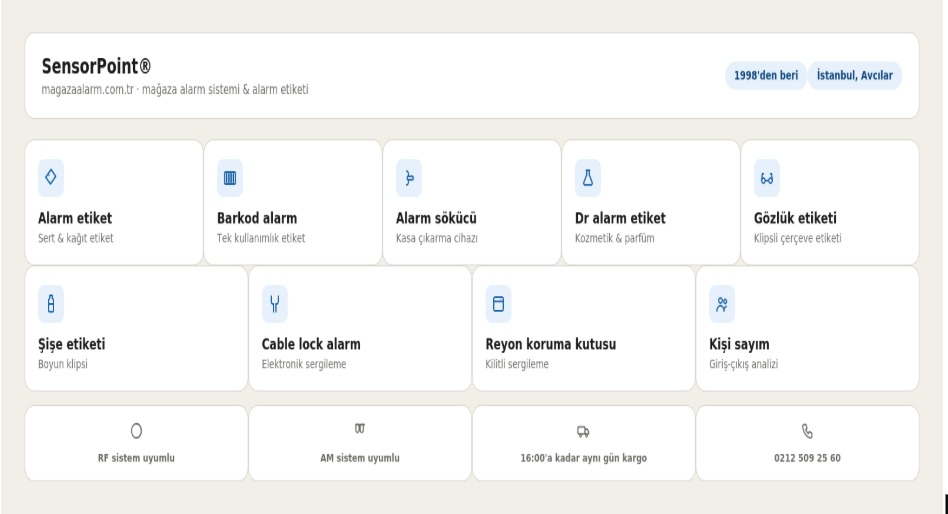
Task: Open the Reyon koruma kutusu title
Action: 551,344
